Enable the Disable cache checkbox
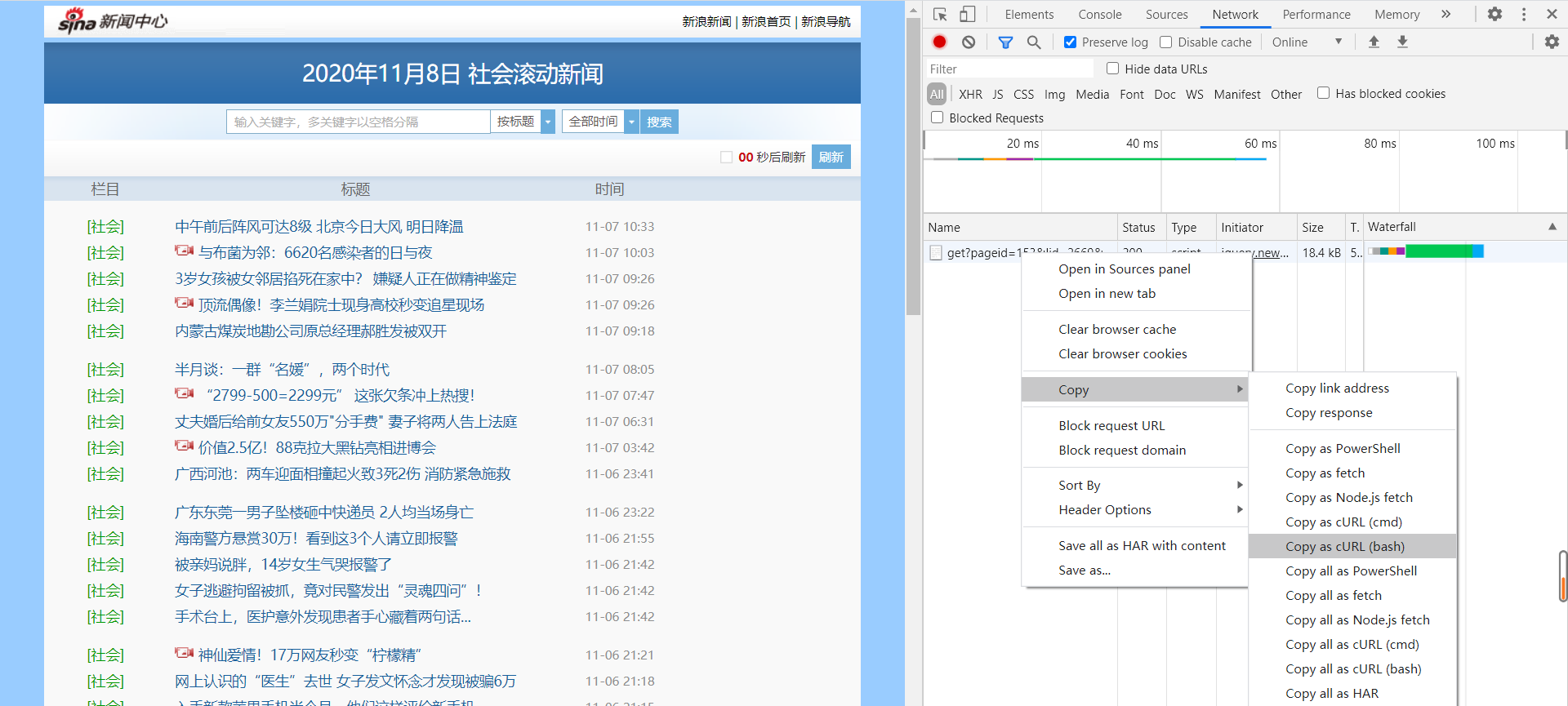The width and height of the screenshot is (1568, 706). click(x=1166, y=42)
